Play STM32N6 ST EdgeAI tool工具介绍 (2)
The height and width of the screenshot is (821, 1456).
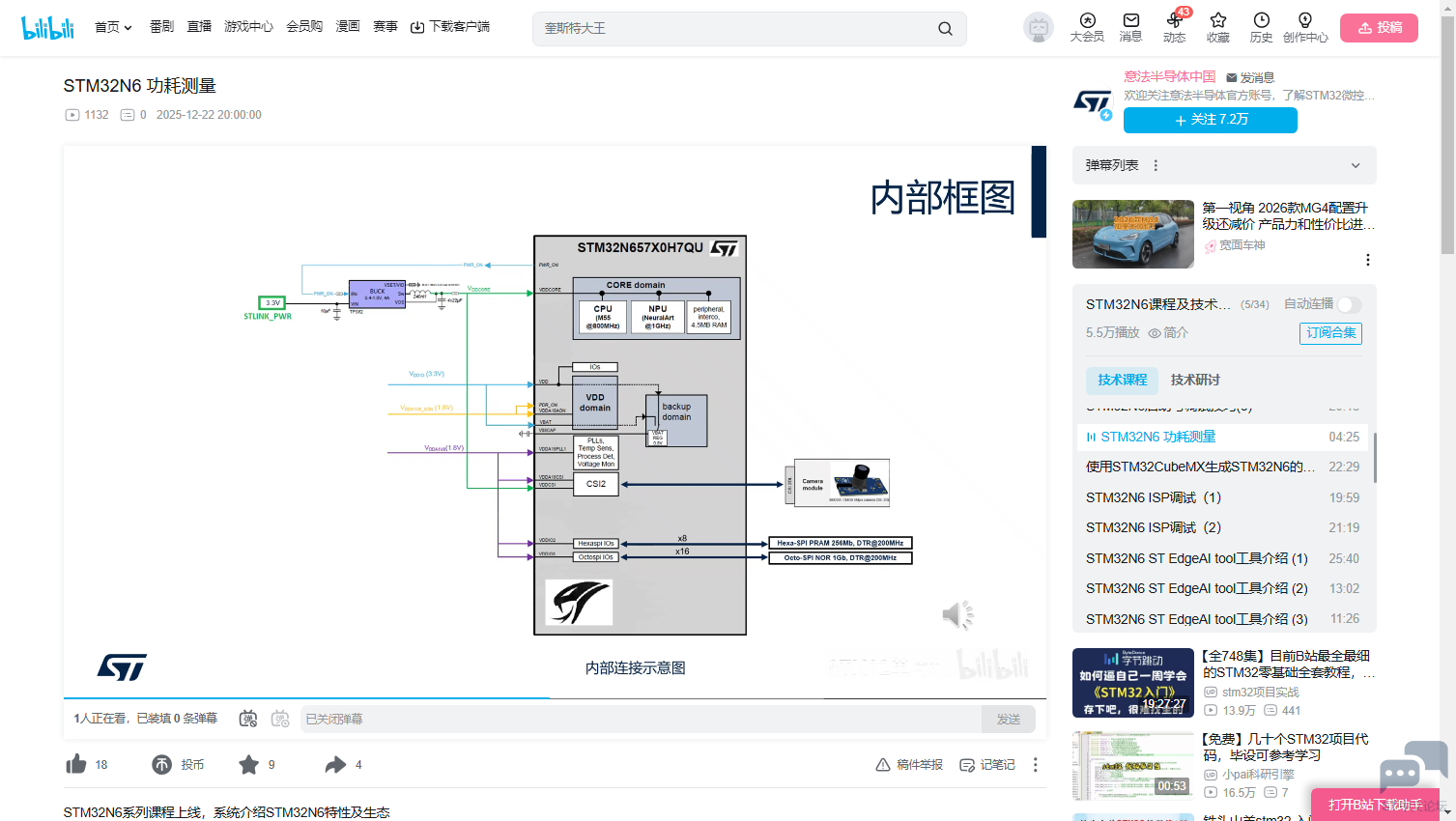coord(1222,588)
